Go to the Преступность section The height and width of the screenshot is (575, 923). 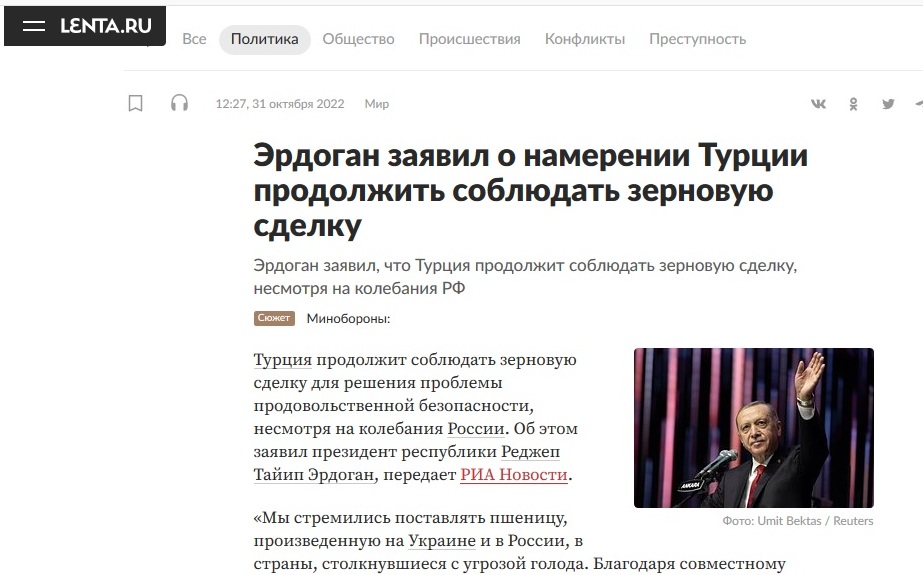698,39
